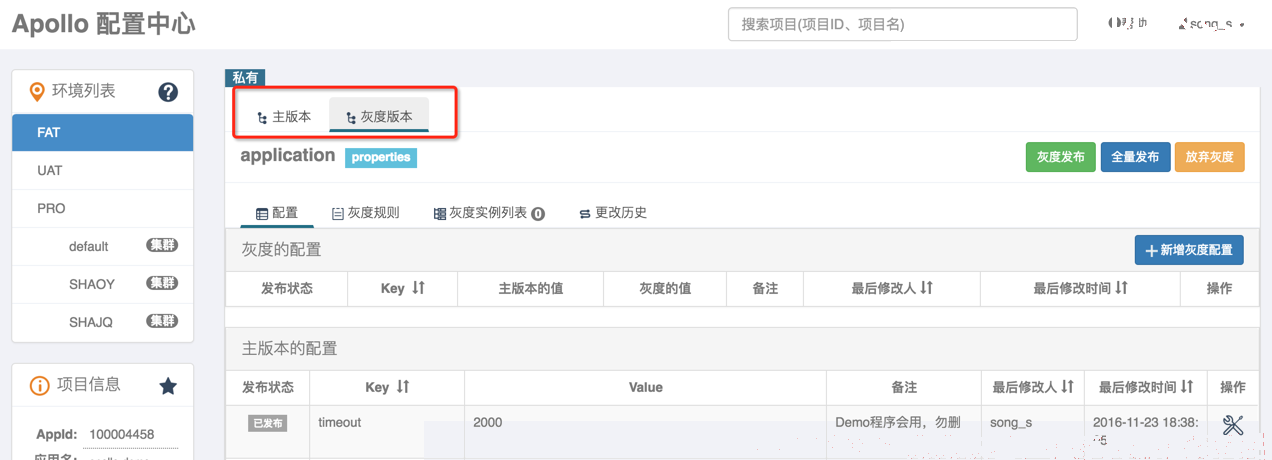
Task: Sort the main version table by 最后修改时间
Action: [1187, 387]
